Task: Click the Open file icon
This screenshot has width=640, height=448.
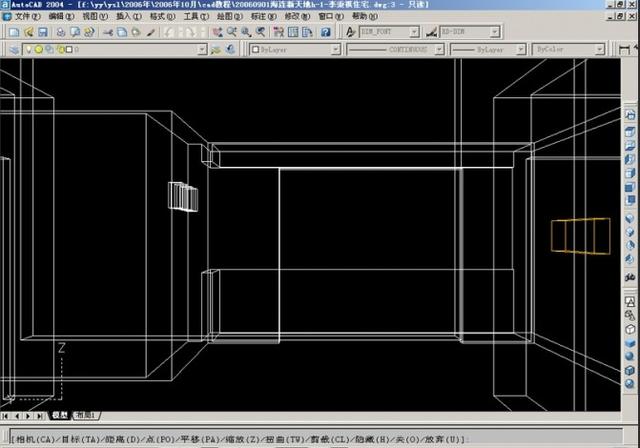Action: (x=29, y=32)
